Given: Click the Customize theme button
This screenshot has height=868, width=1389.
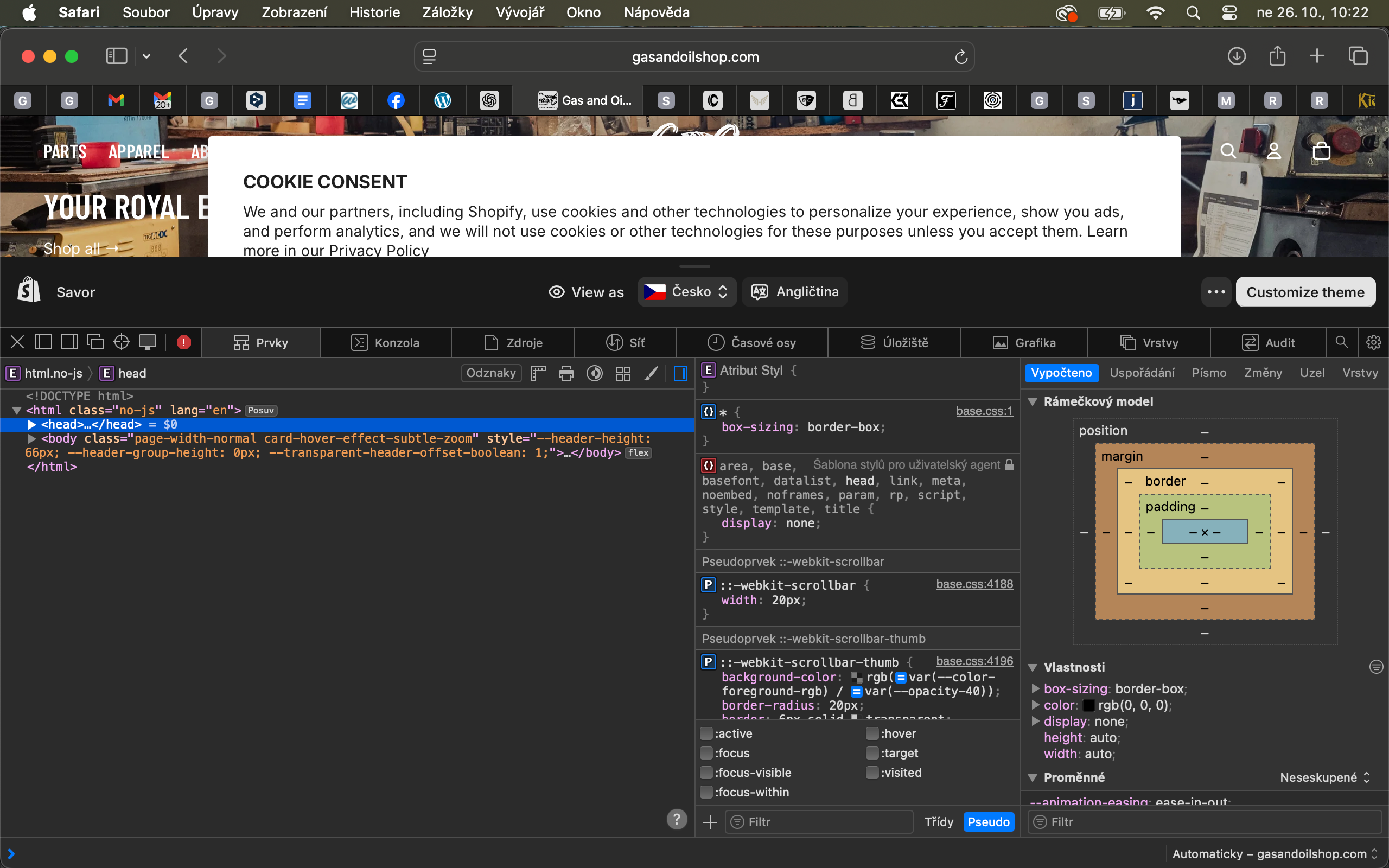Looking at the screenshot, I should 1305,292.
